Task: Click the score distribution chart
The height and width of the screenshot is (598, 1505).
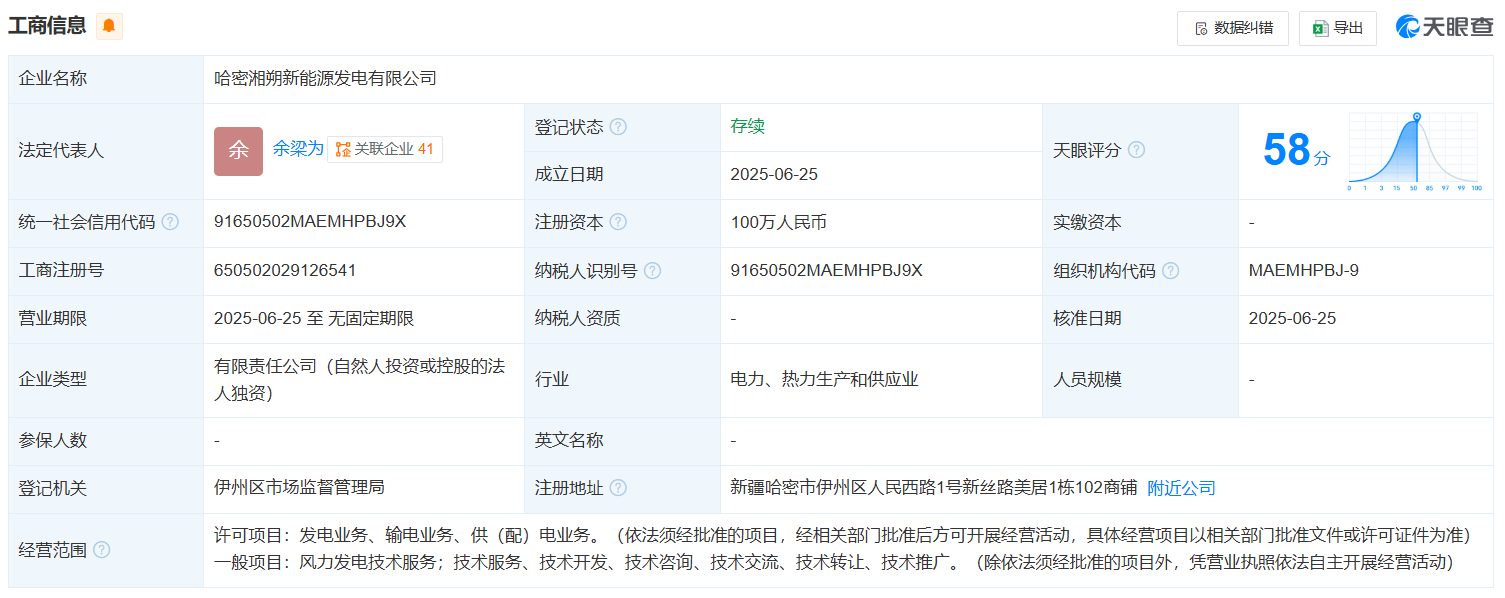Action: click(1415, 152)
